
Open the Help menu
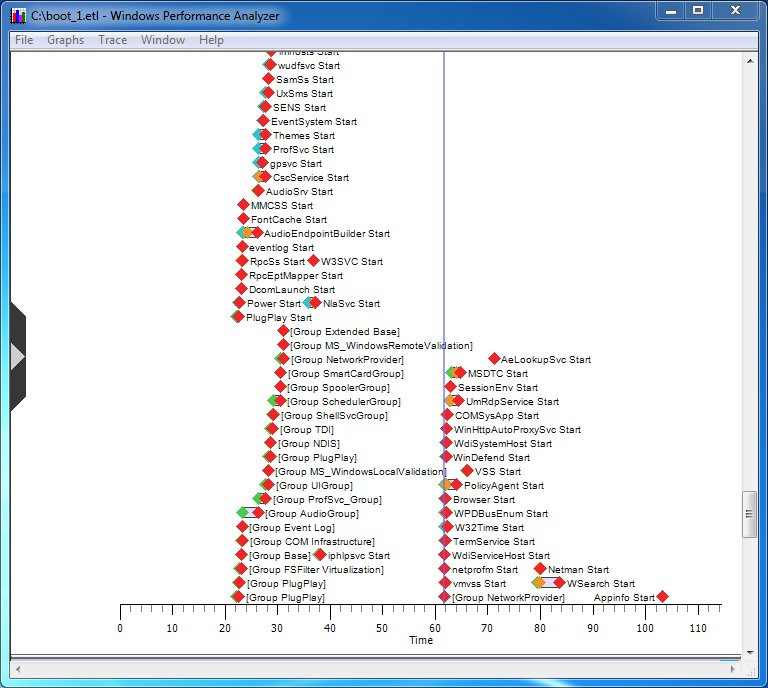[211, 40]
